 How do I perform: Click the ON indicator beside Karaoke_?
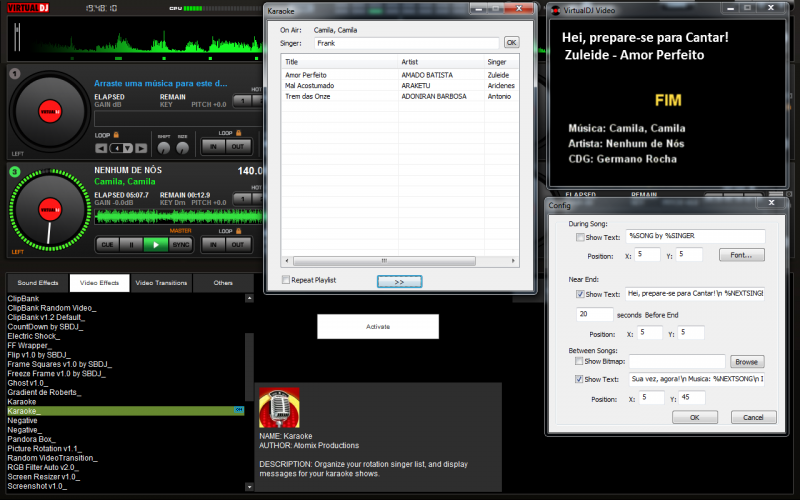tap(239, 410)
